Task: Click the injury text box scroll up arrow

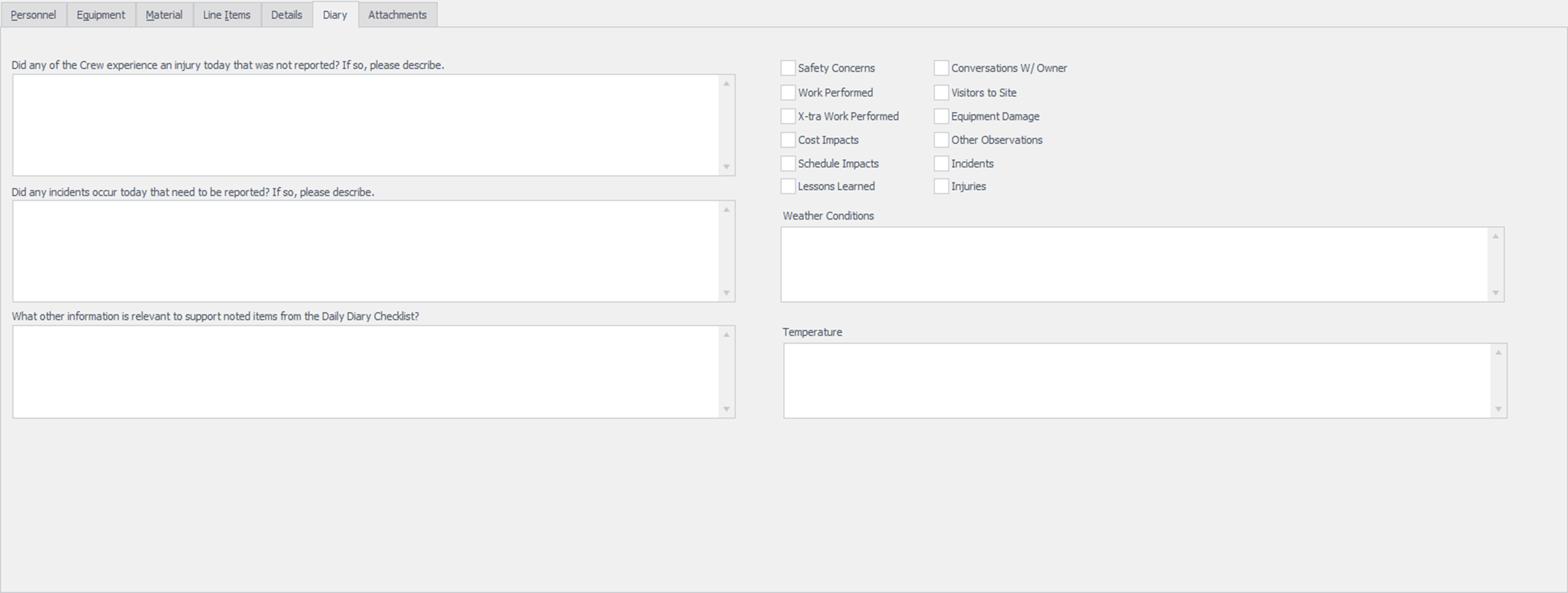Action: (x=726, y=83)
